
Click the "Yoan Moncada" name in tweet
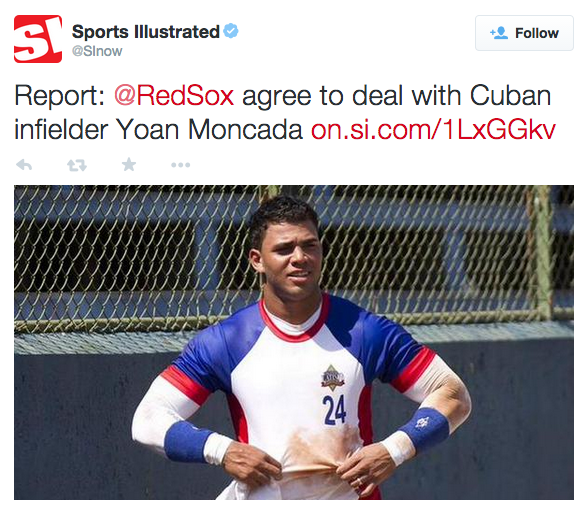point(209,130)
